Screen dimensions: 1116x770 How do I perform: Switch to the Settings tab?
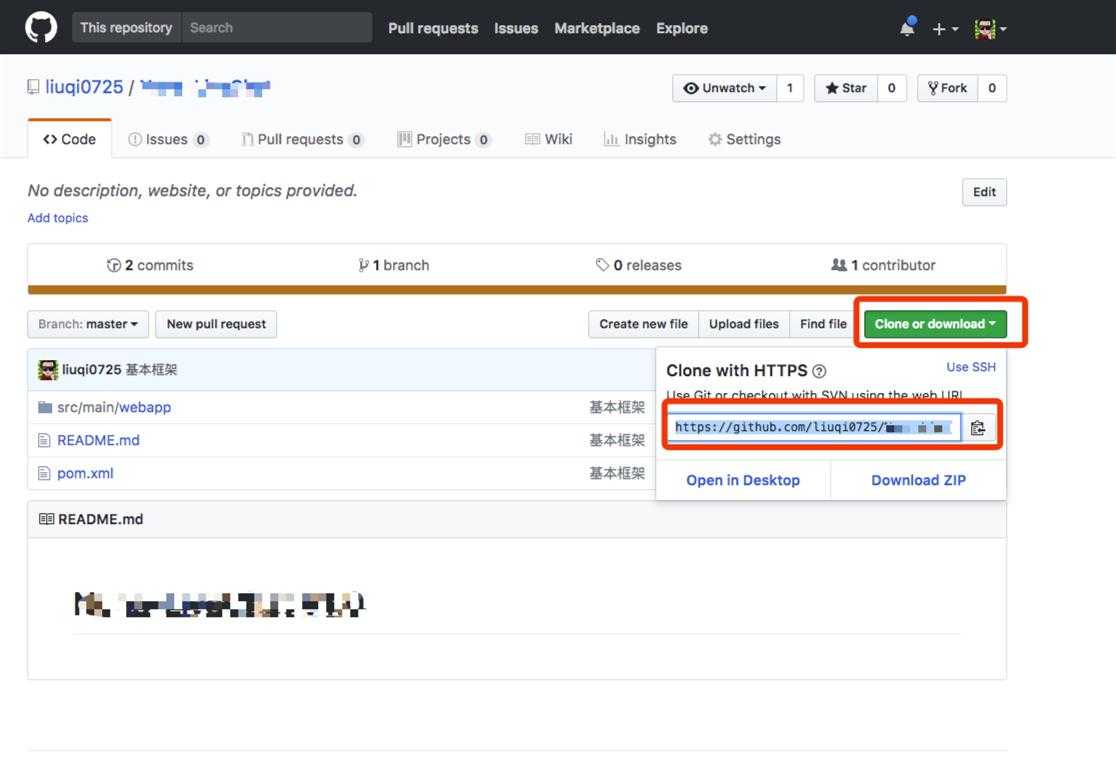[x=744, y=139]
